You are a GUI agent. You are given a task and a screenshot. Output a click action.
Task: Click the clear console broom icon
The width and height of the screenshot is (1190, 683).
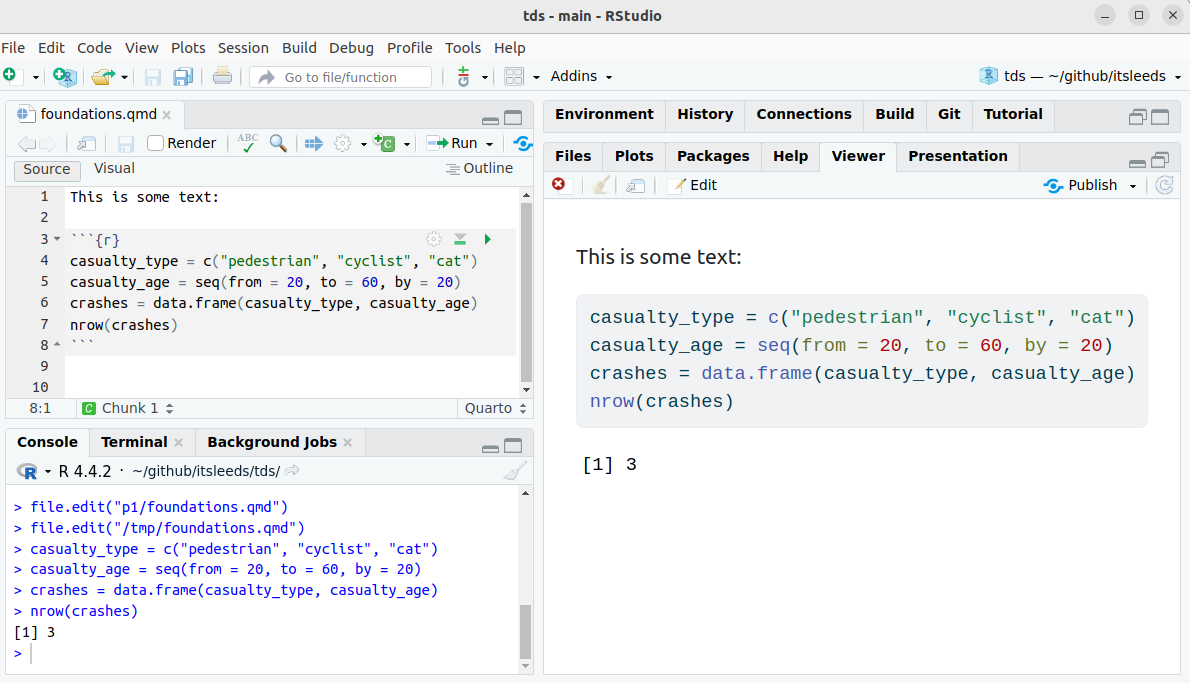pyautogui.click(x=514, y=471)
